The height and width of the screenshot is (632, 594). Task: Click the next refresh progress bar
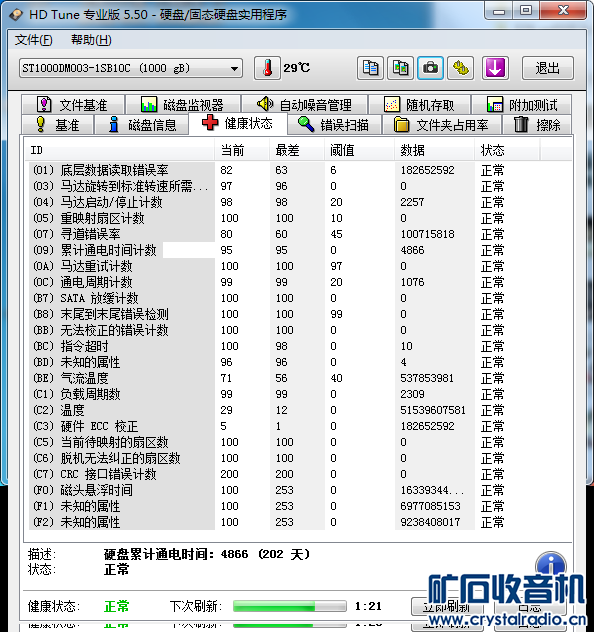pos(290,606)
